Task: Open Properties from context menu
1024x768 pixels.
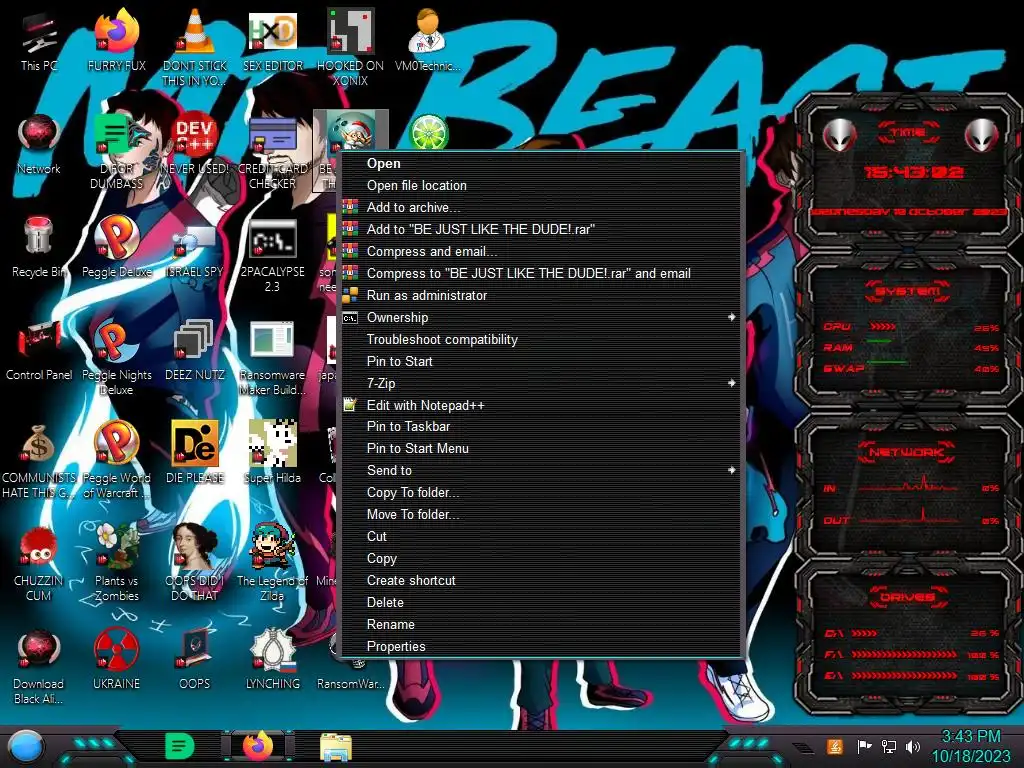Action: click(x=541, y=647)
